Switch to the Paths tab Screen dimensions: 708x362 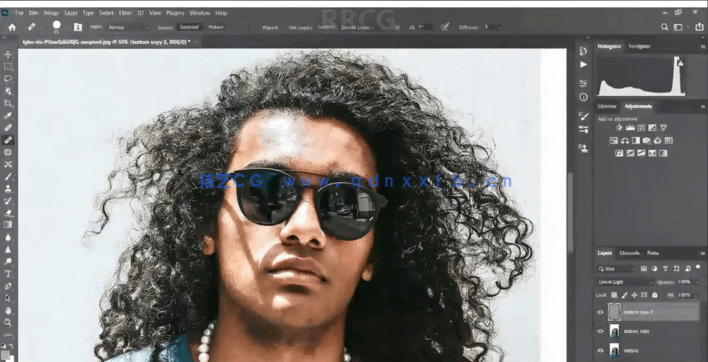[652, 253]
